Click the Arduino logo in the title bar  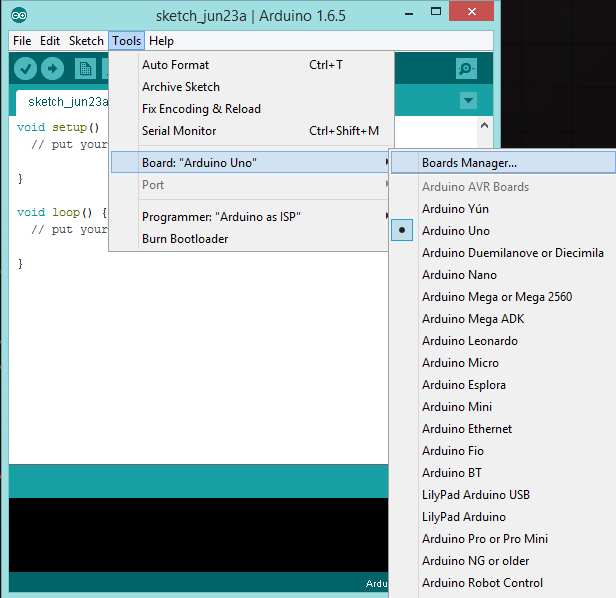(19, 16)
